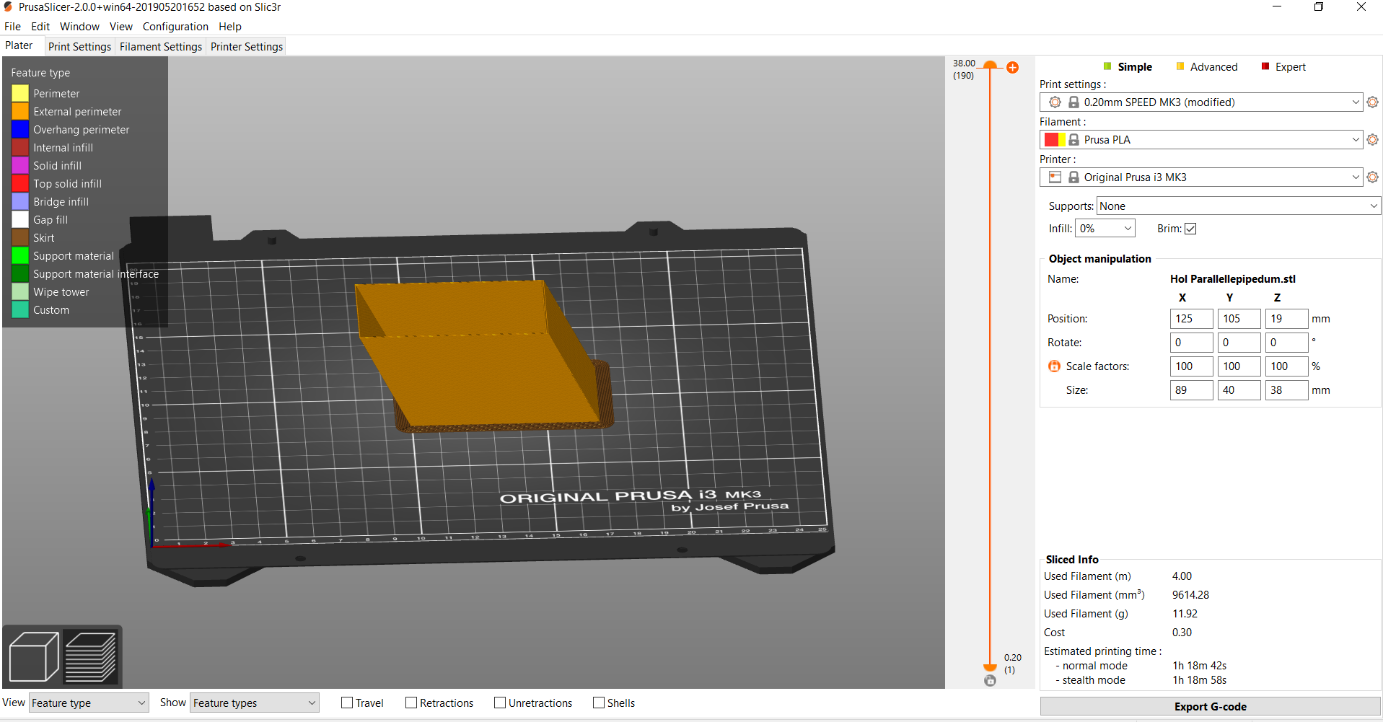Toggle the Brim checkbox
The height and width of the screenshot is (722, 1383).
1190,229
